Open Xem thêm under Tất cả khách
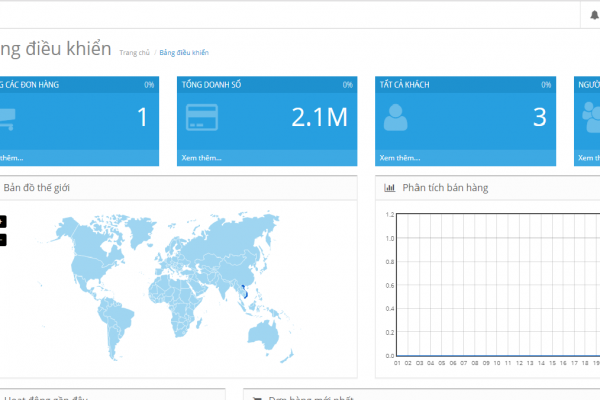 400,158
